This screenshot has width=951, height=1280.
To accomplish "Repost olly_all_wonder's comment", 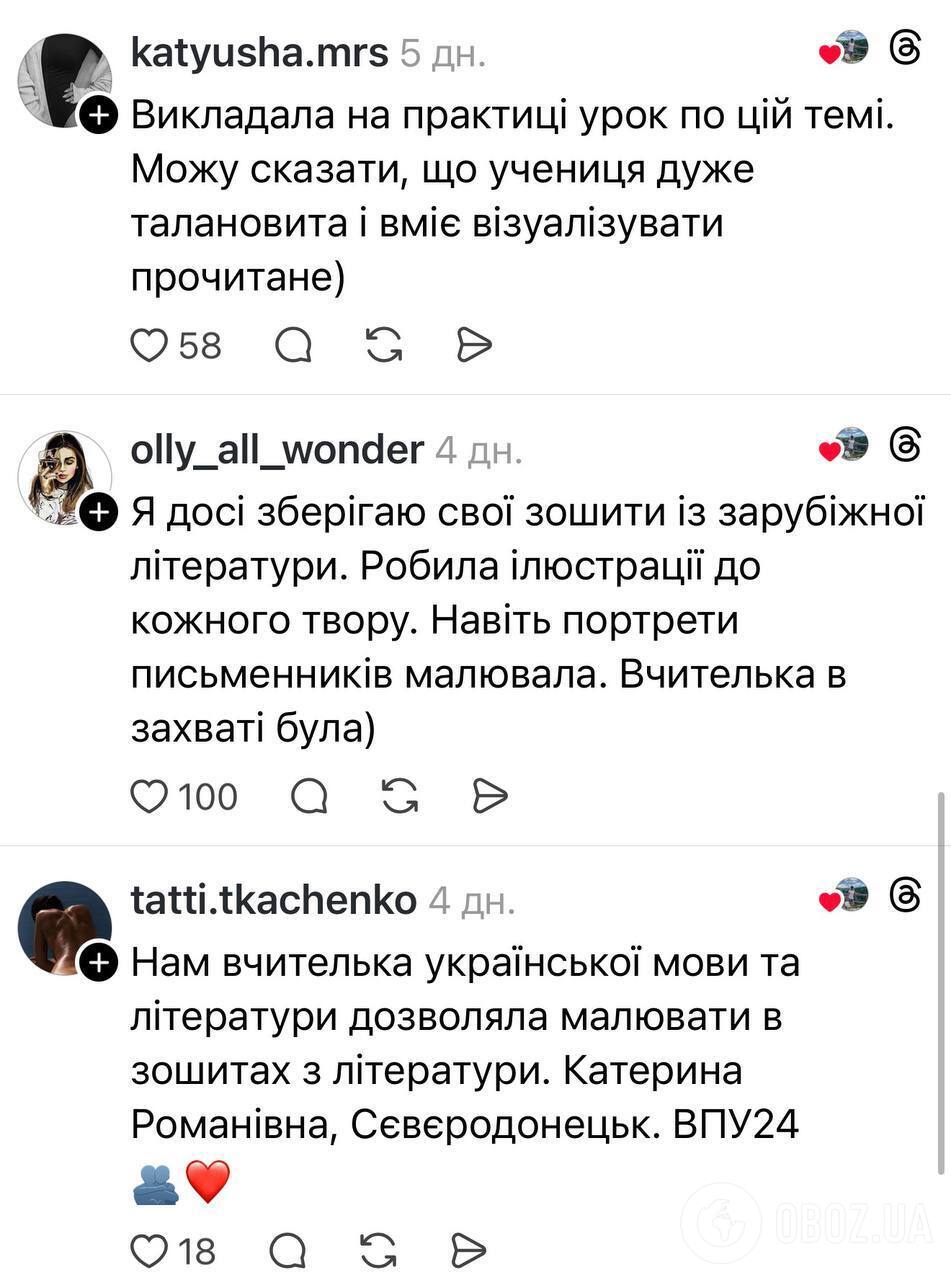I will tap(400, 796).
